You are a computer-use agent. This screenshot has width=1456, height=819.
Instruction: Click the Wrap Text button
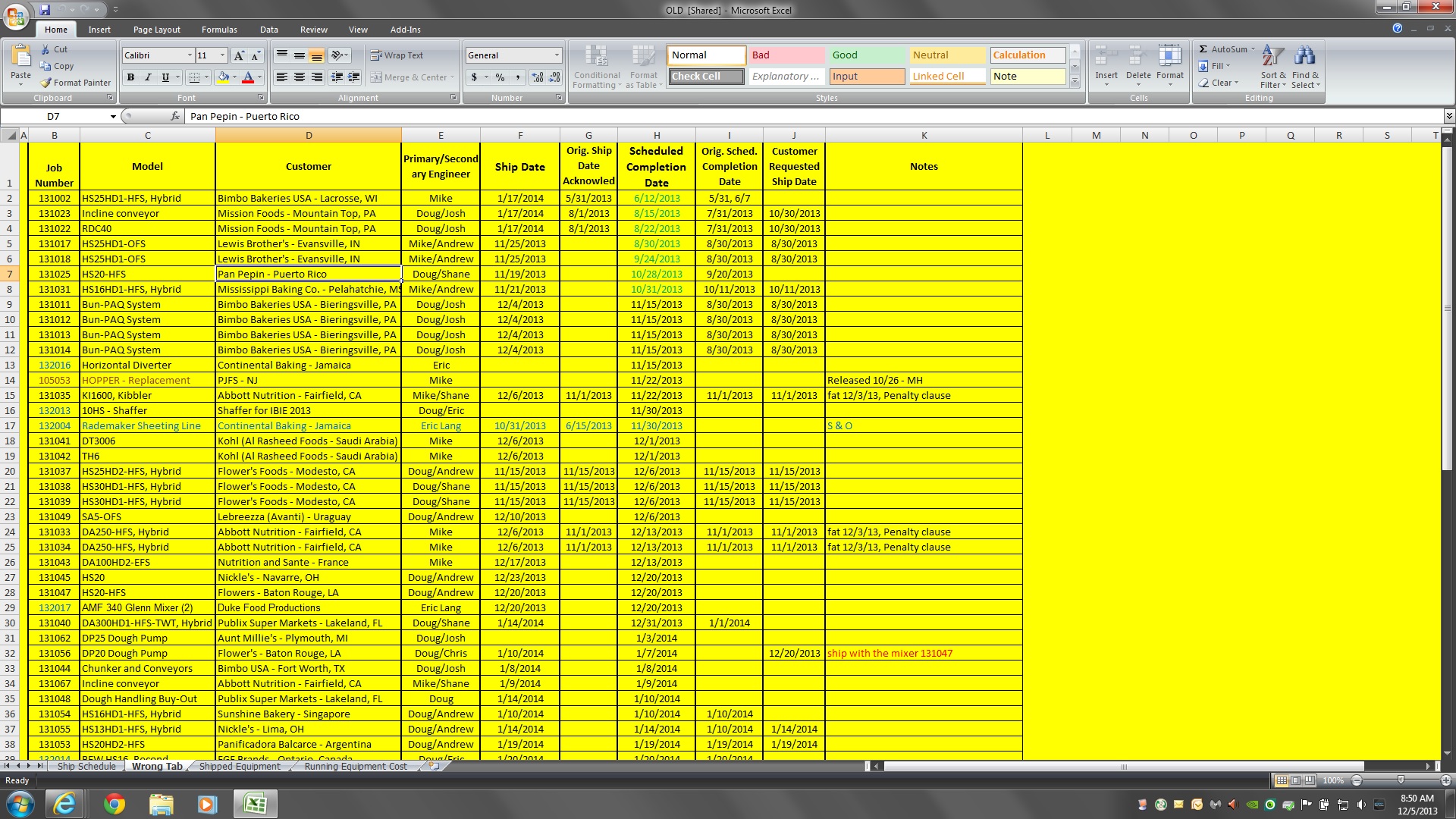click(397, 55)
